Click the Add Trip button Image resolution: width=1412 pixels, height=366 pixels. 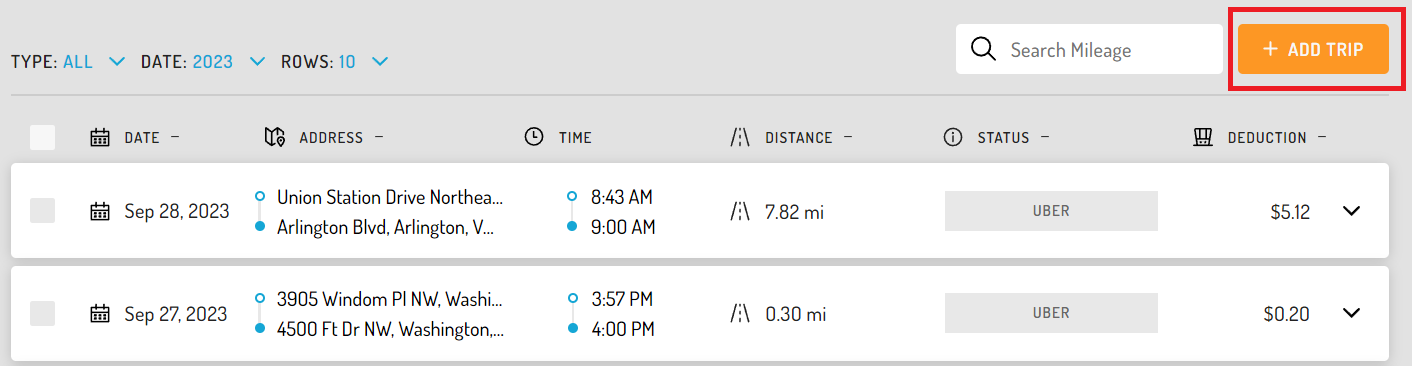[1313, 49]
